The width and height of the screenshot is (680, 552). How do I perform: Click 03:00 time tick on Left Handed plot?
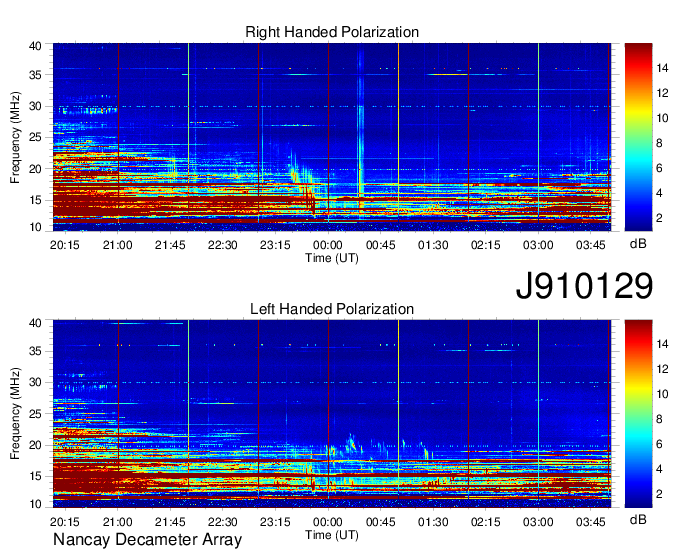point(538,522)
